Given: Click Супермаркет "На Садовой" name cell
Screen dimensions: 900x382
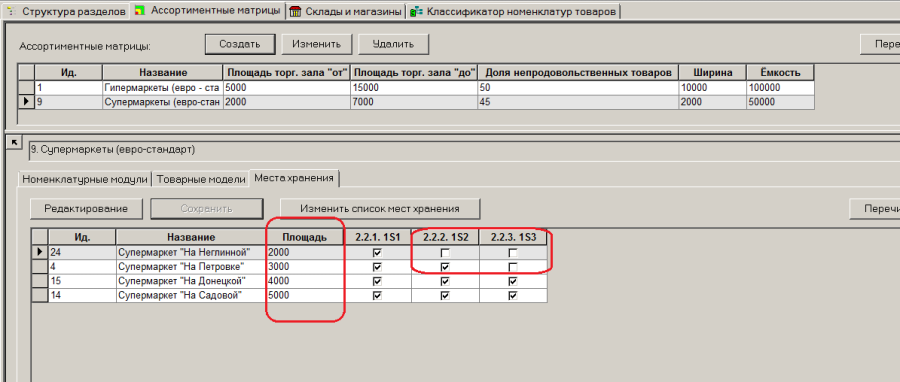Looking at the screenshot, I should 191,295.
